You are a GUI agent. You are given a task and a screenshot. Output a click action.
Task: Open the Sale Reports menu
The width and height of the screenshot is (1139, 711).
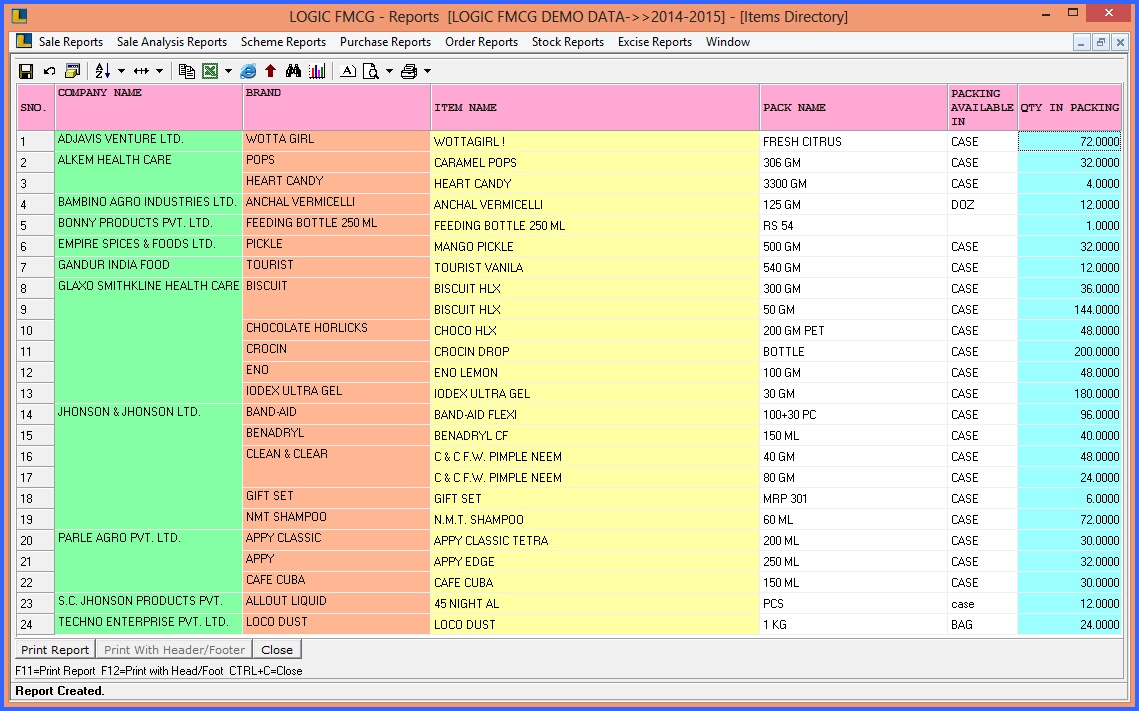coord(70,42)
